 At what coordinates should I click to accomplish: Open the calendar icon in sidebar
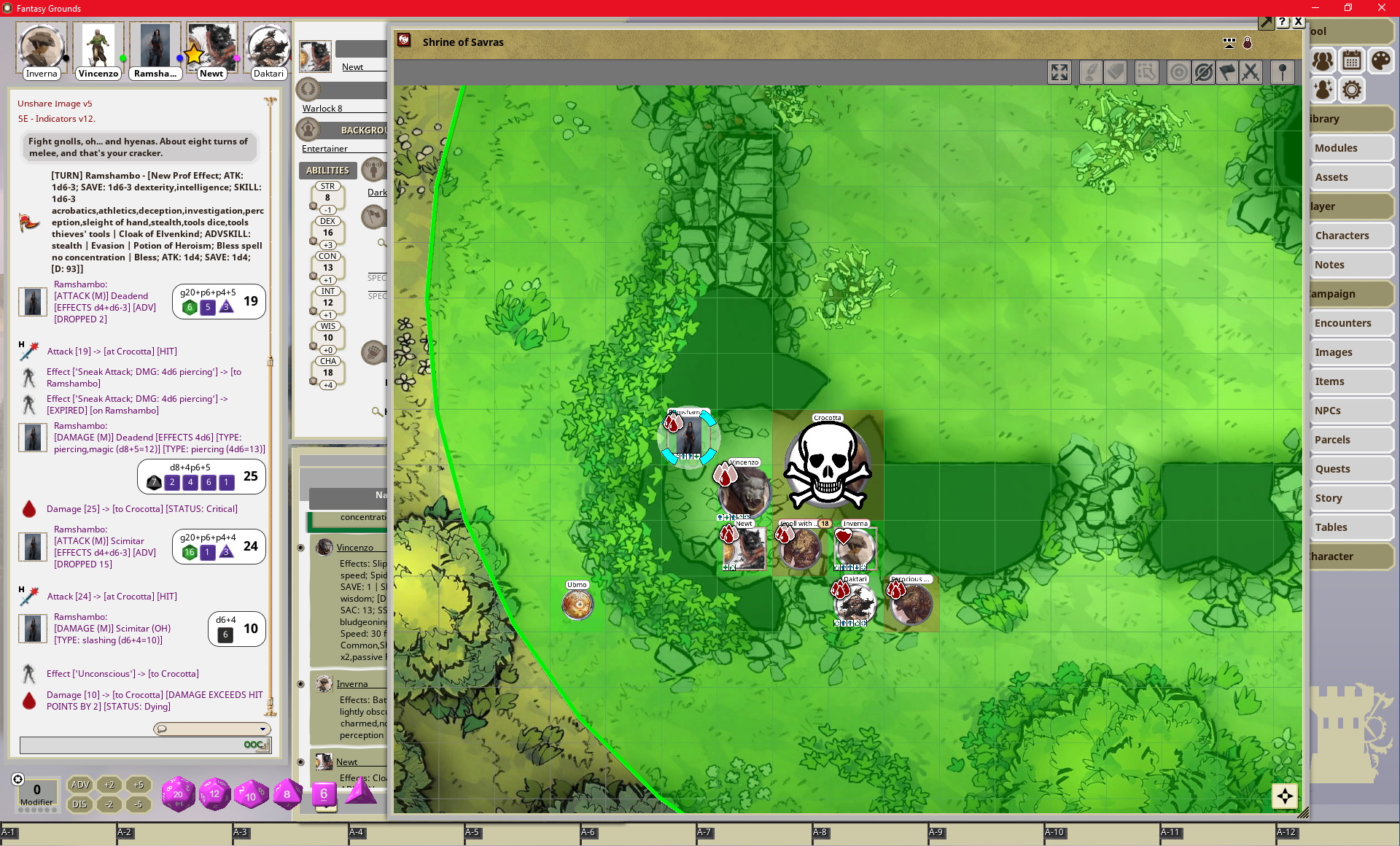pyautogui.click(x=1352, y=61)
